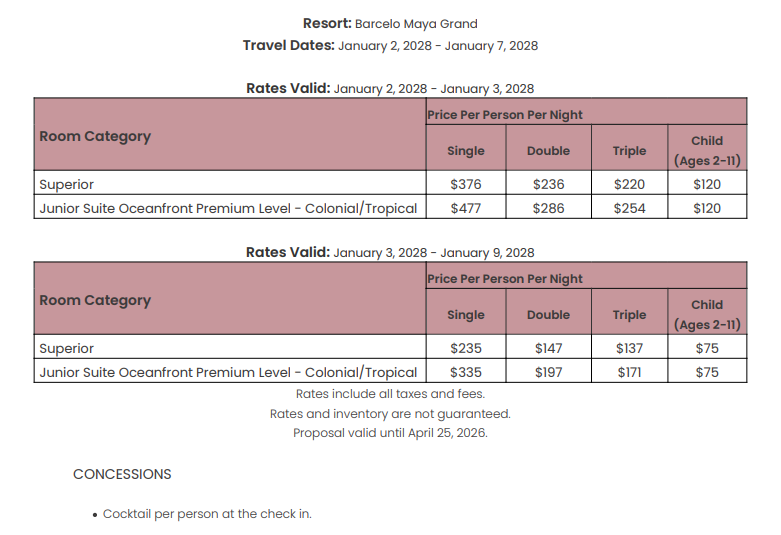Select the proposal valid until April 25 text
Viewport: 781px width, 535px height.
pos(390,433)
